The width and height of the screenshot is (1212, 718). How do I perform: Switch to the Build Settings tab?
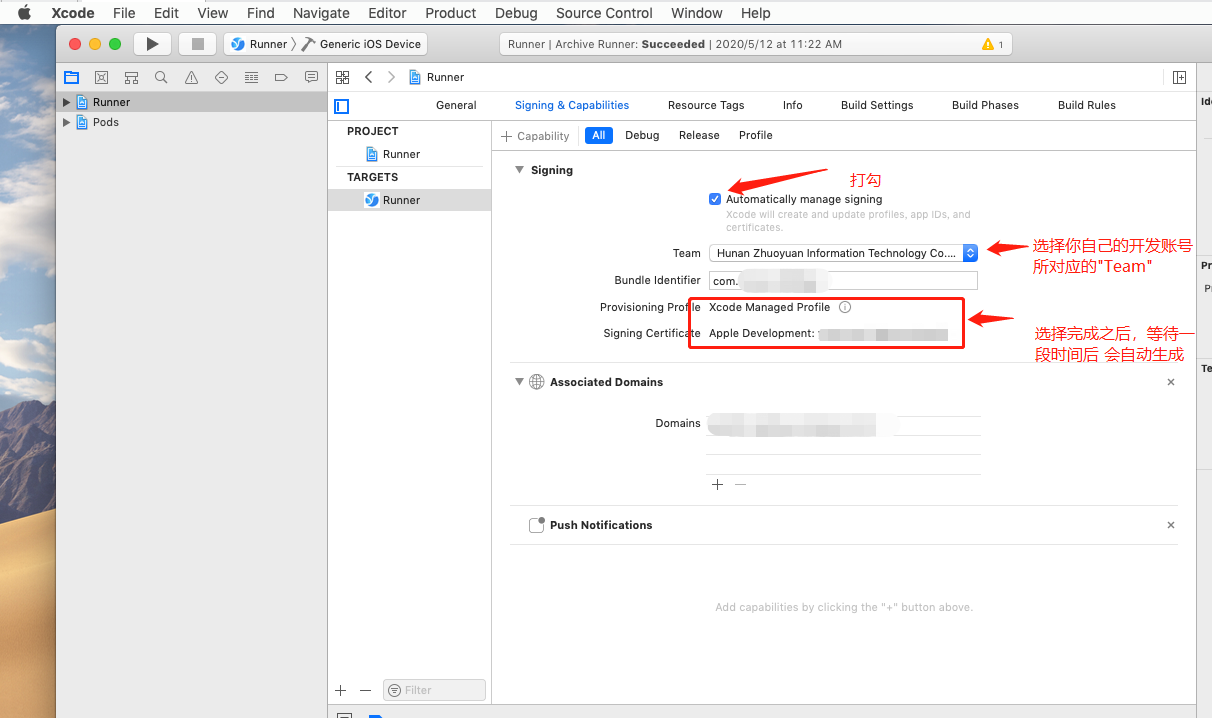[x=877, y=105]
